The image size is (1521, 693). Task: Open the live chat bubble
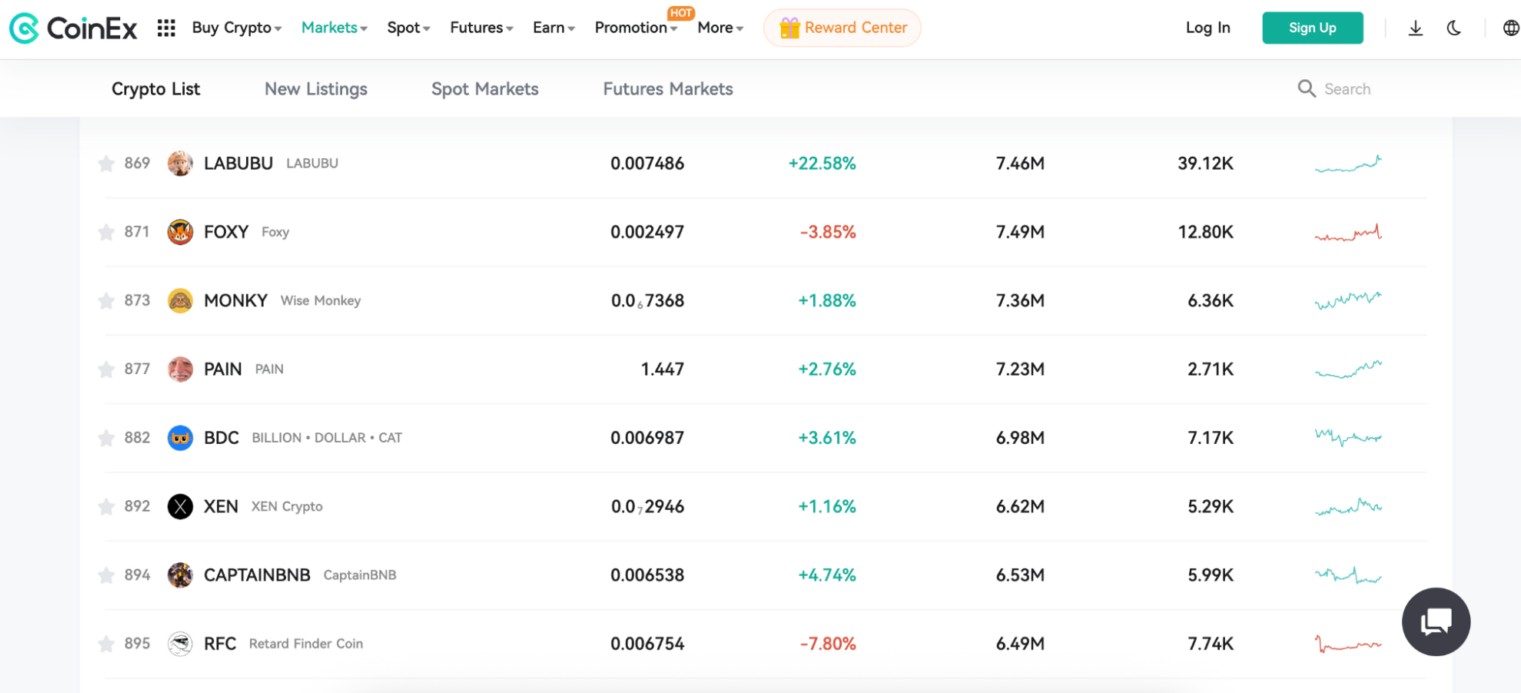[1436, 621]
